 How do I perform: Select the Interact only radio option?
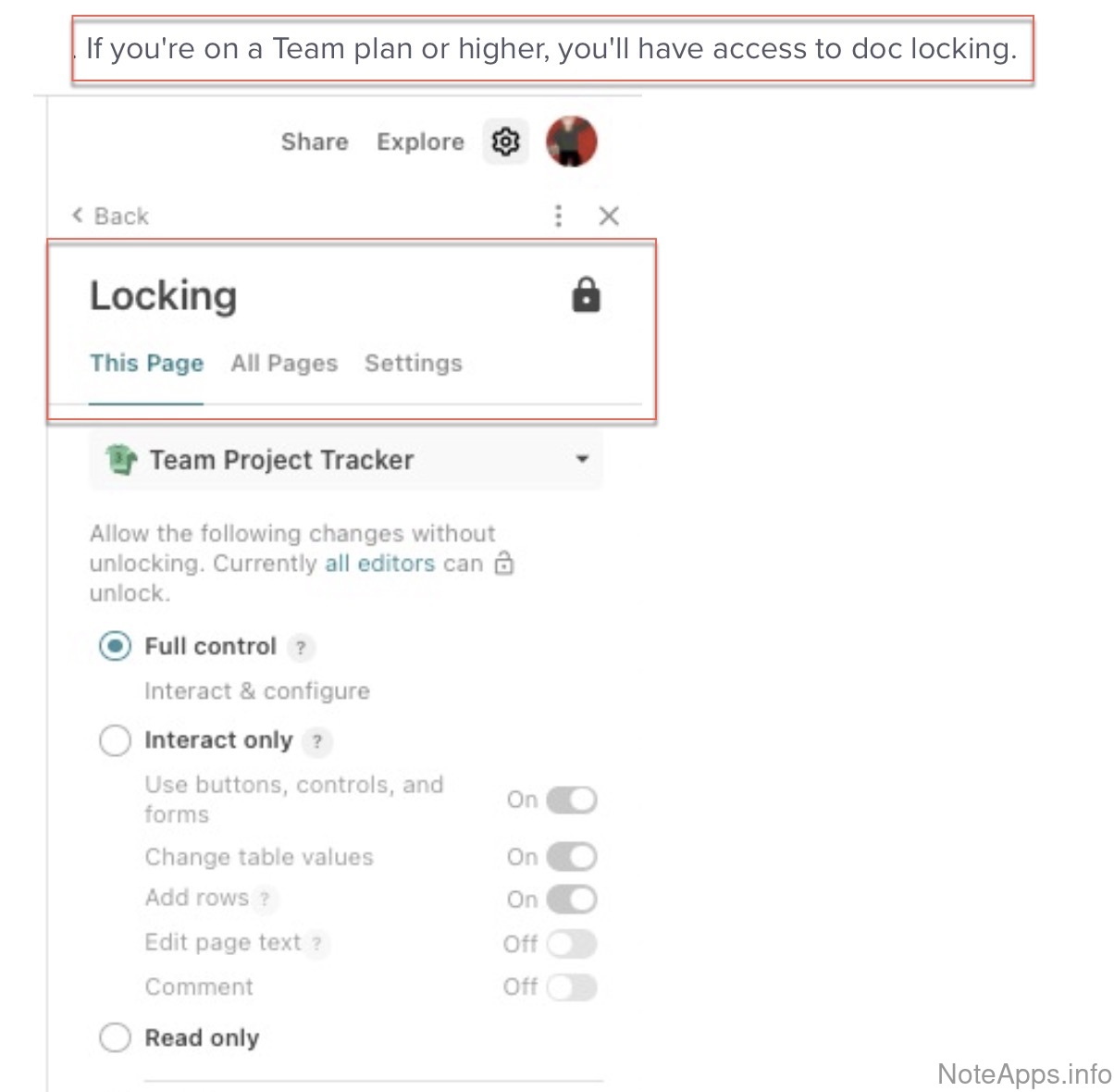[x=115, y=740]
